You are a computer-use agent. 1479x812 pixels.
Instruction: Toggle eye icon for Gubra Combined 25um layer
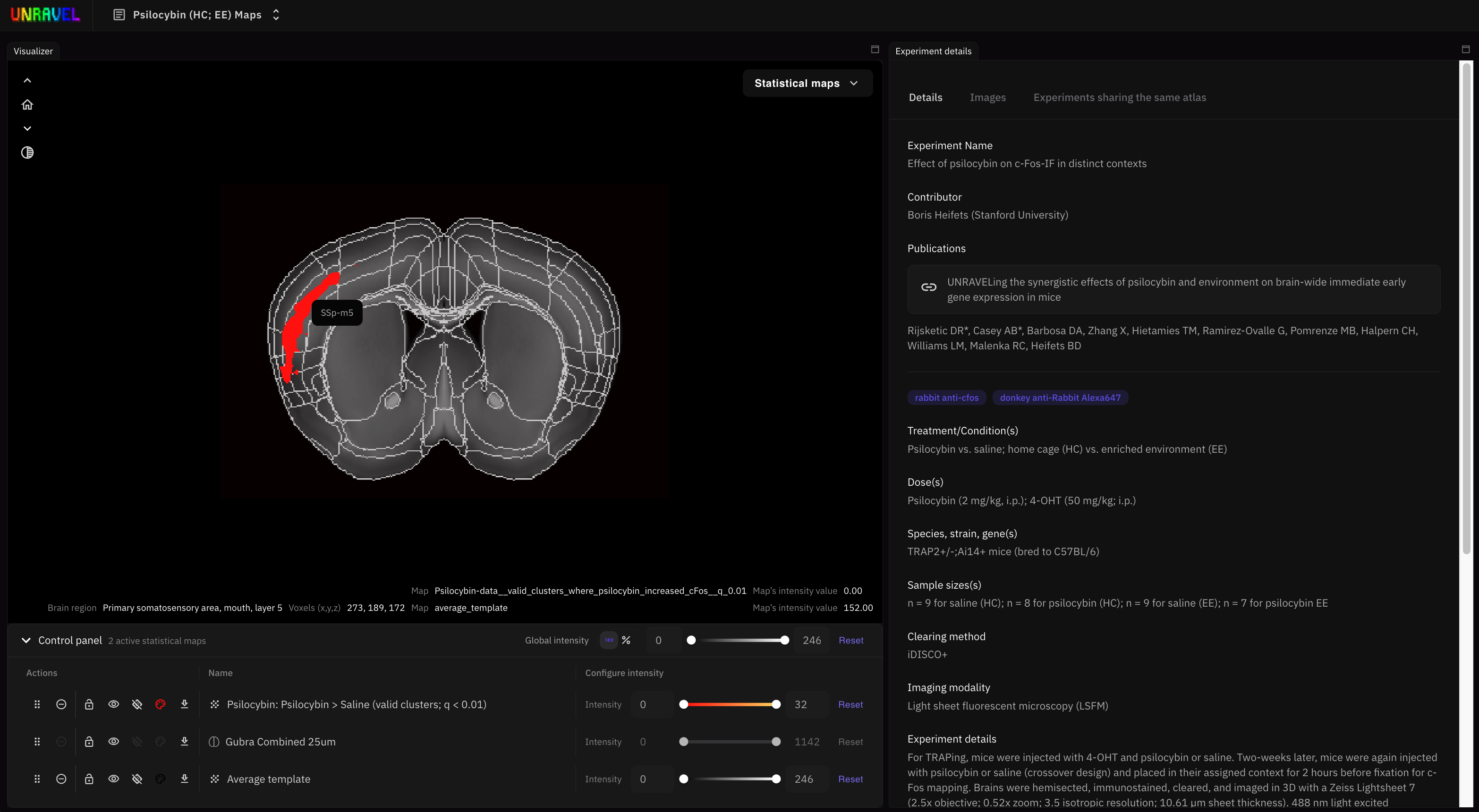(113, 742)
